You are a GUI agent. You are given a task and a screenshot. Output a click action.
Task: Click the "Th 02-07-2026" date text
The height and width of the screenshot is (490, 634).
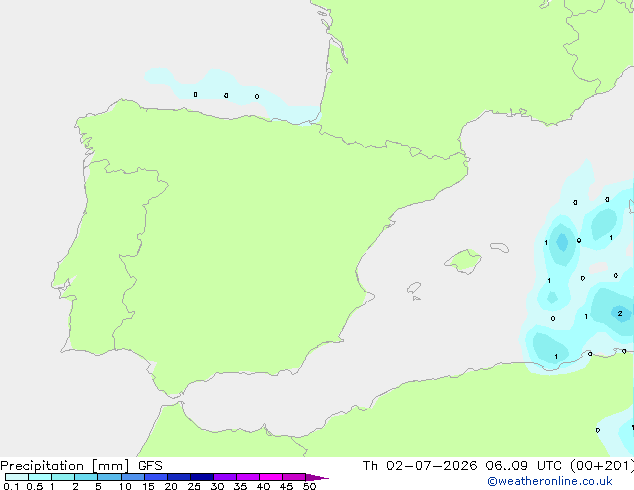point(420,466)
